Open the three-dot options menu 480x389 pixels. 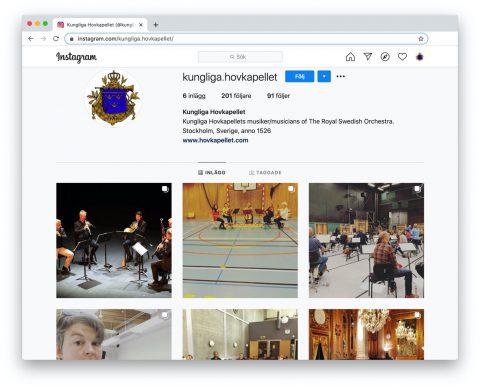point(341,76)
